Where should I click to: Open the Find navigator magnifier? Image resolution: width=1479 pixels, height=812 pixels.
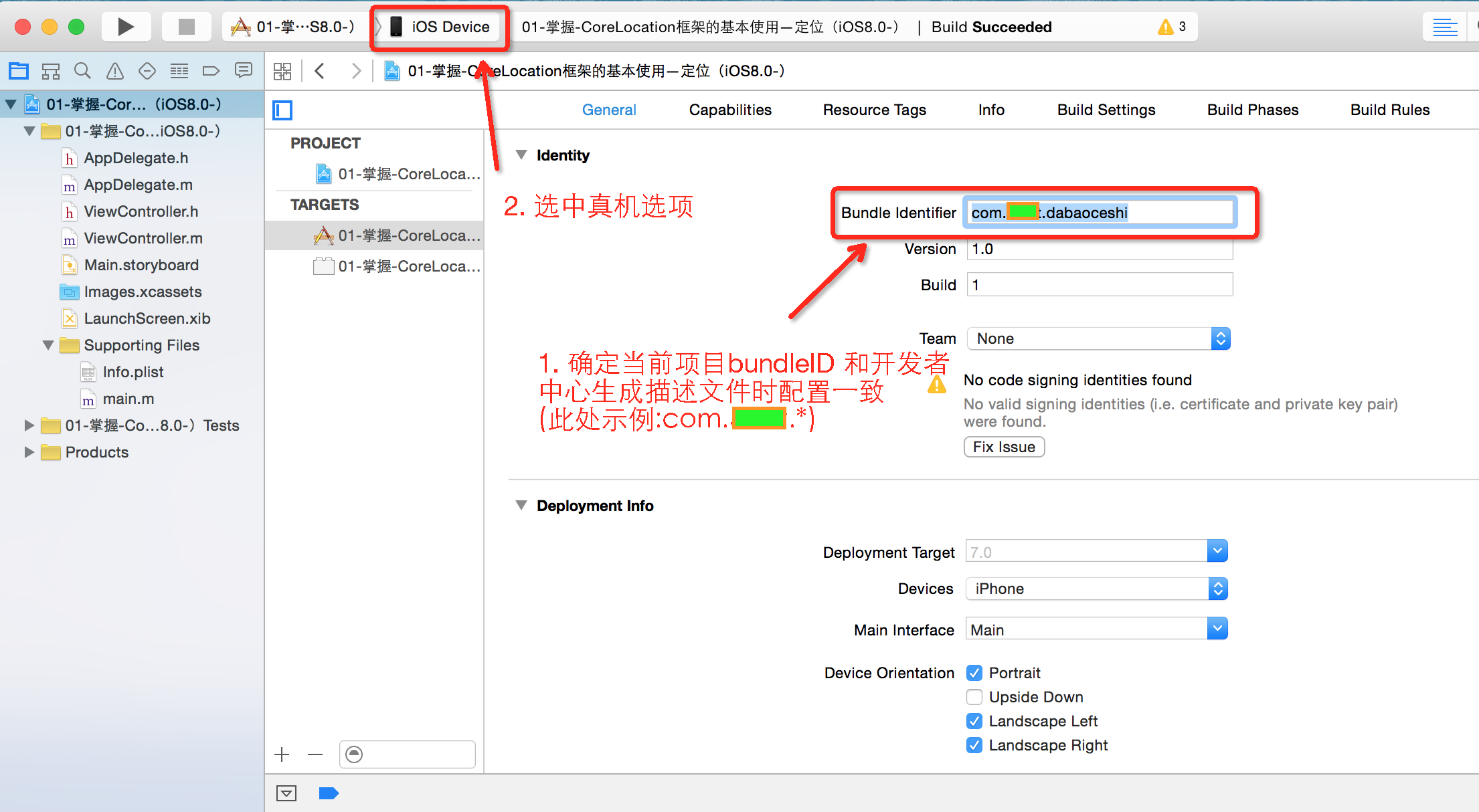tap(83, 70)
